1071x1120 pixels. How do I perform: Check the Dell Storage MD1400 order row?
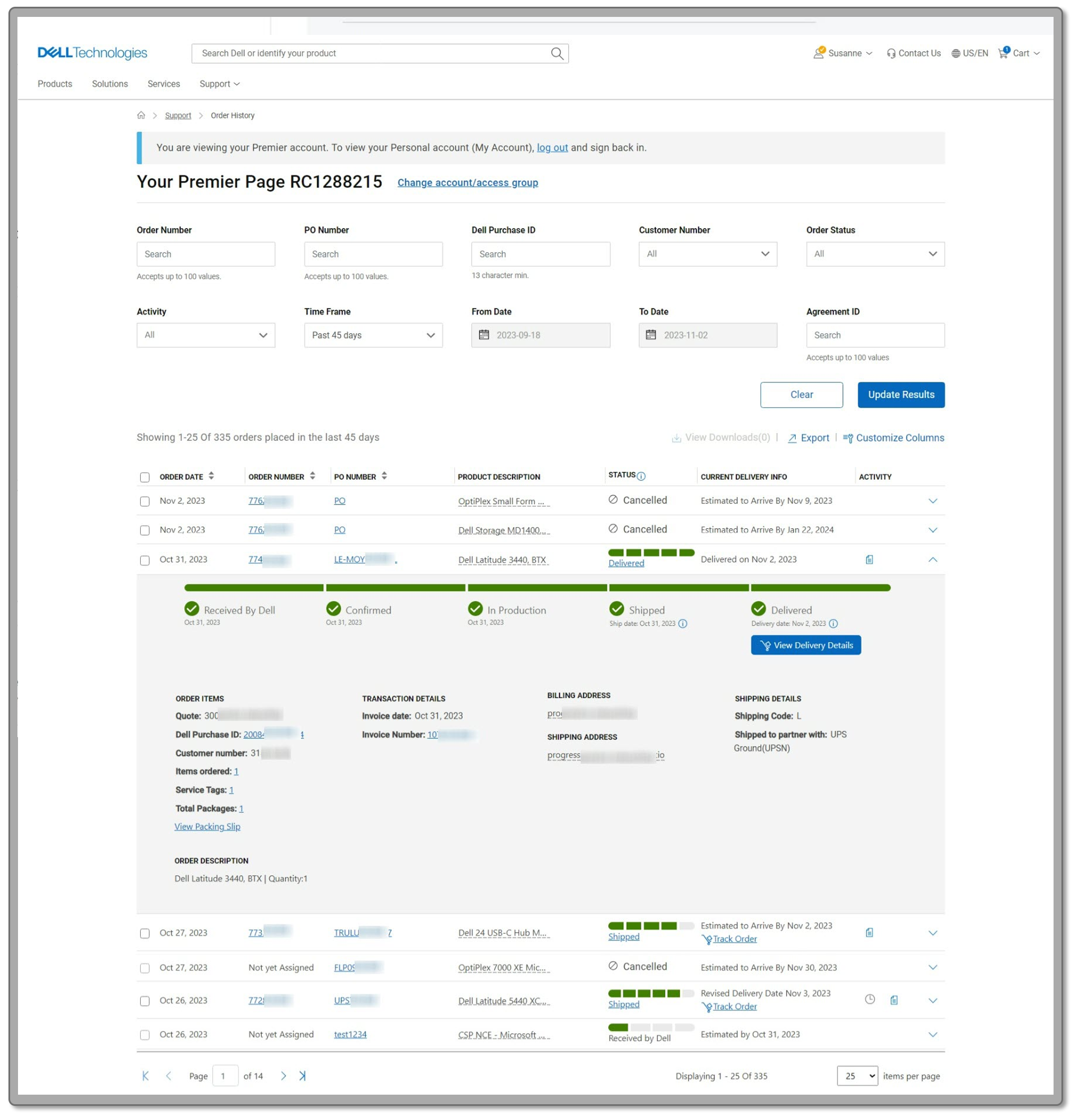(x=145, y=530)
